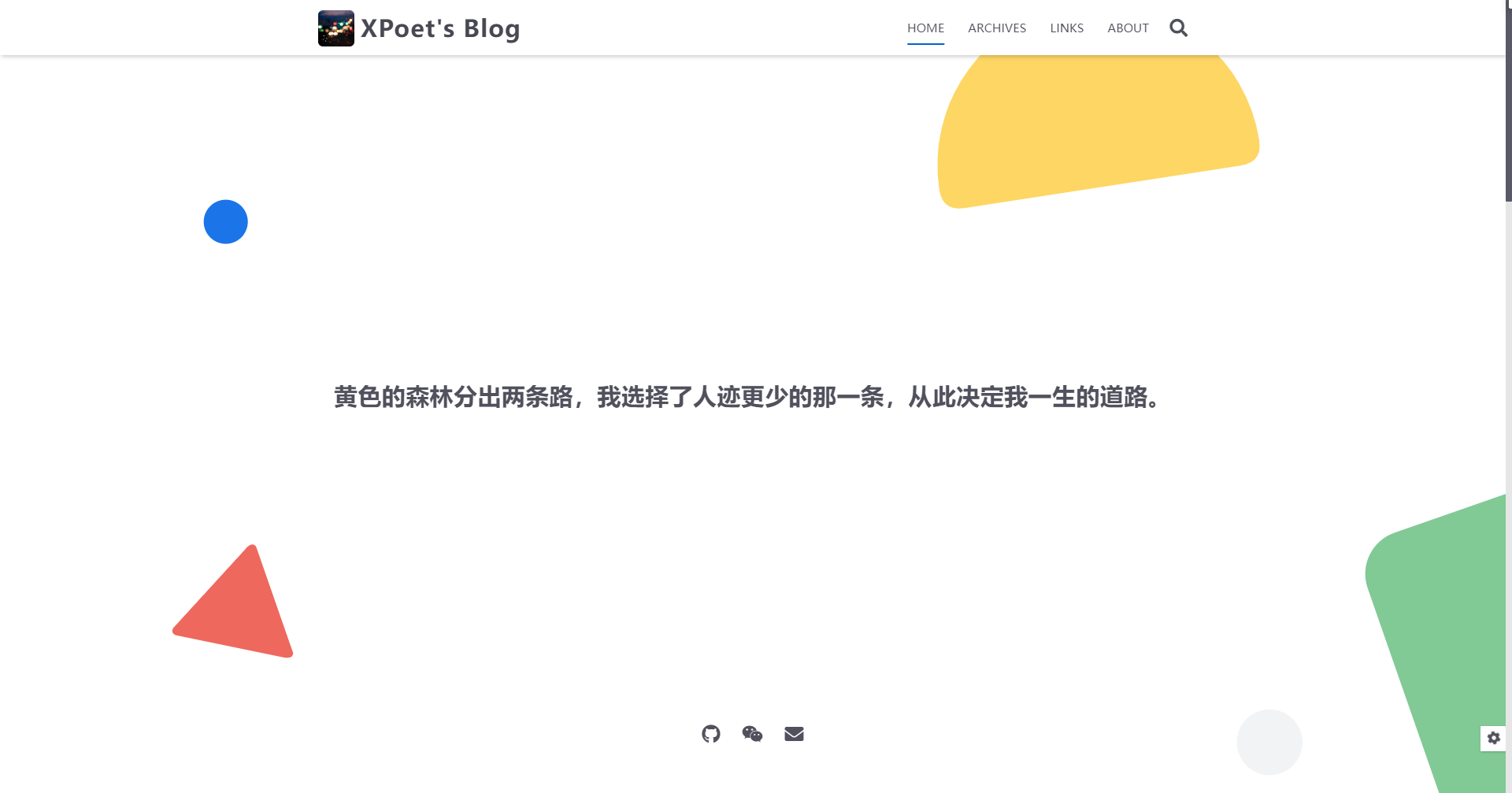Click the light gray circle
This screenshot has width=1512, height=793.
click(1269, 742)
